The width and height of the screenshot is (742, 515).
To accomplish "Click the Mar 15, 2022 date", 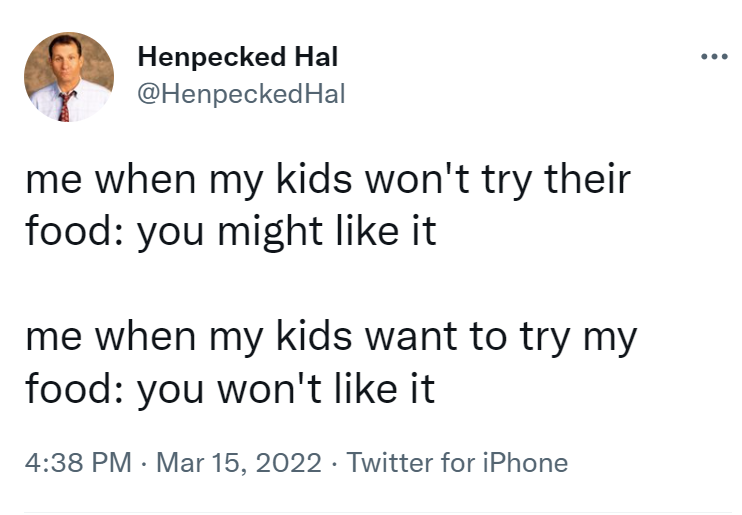I will pyautogui.click(x=238, y=462).
